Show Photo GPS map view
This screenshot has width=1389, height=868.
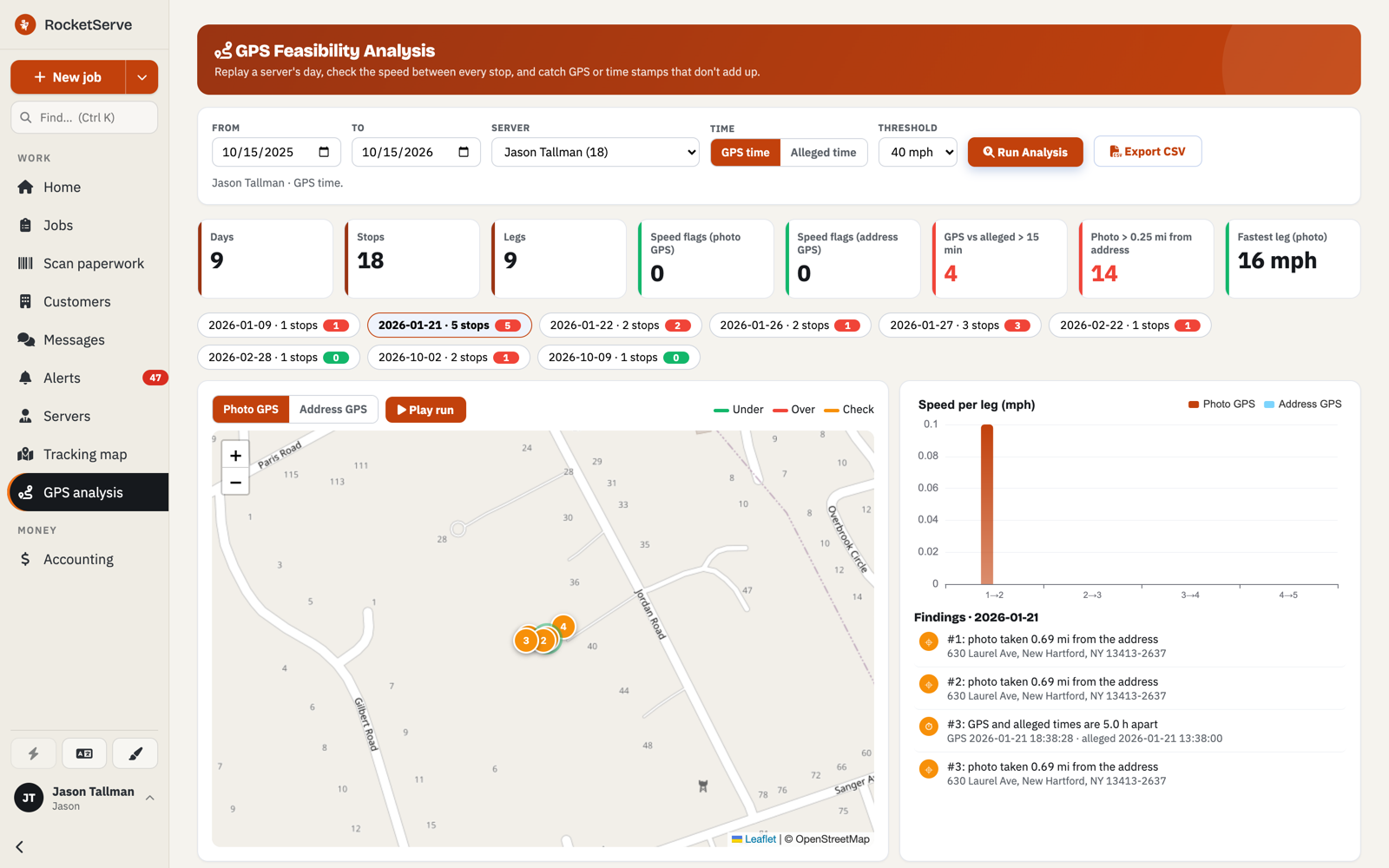click(x=251, y=409)
